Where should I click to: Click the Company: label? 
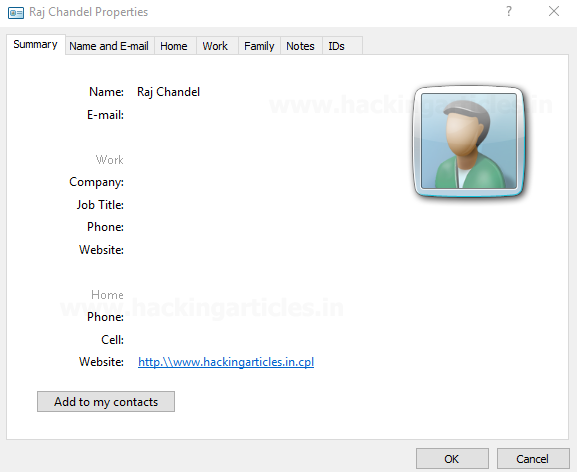(x=96, y=182)
